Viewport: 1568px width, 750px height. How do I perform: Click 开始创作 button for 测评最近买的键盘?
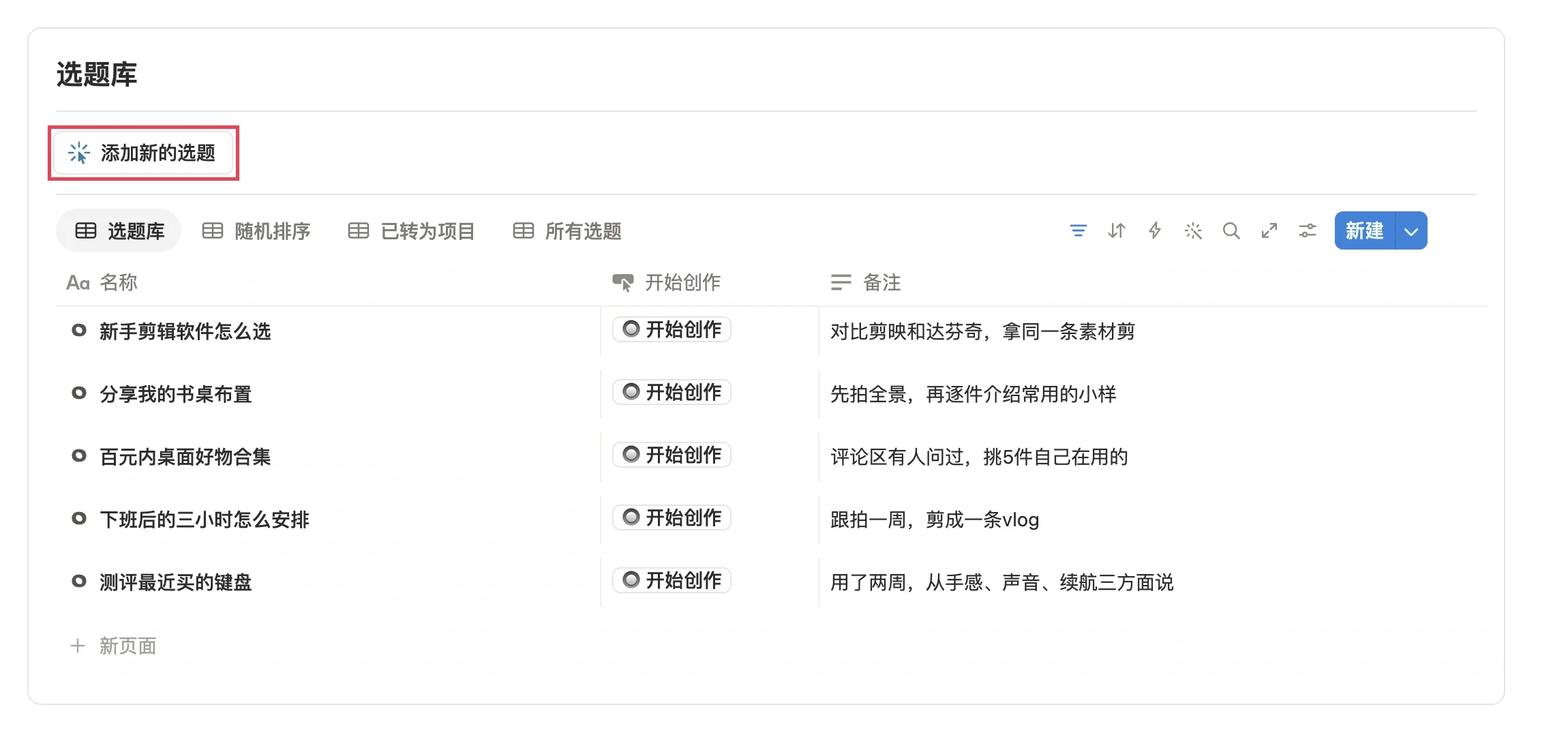click(672, 580)
